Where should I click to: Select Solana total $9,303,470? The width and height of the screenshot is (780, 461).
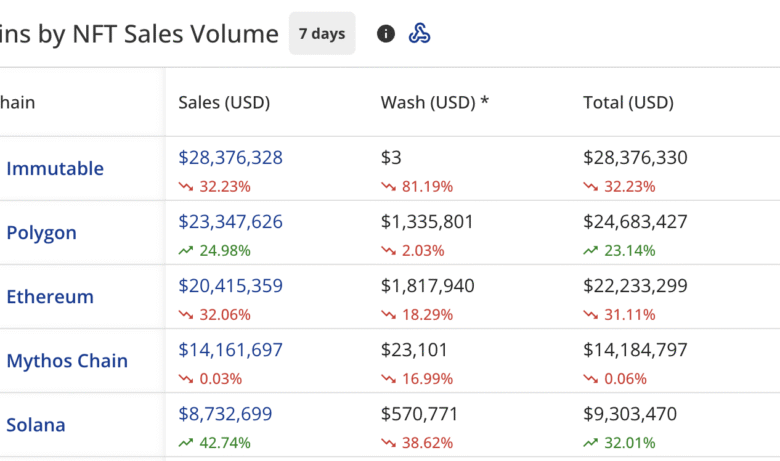coord(630,414)
